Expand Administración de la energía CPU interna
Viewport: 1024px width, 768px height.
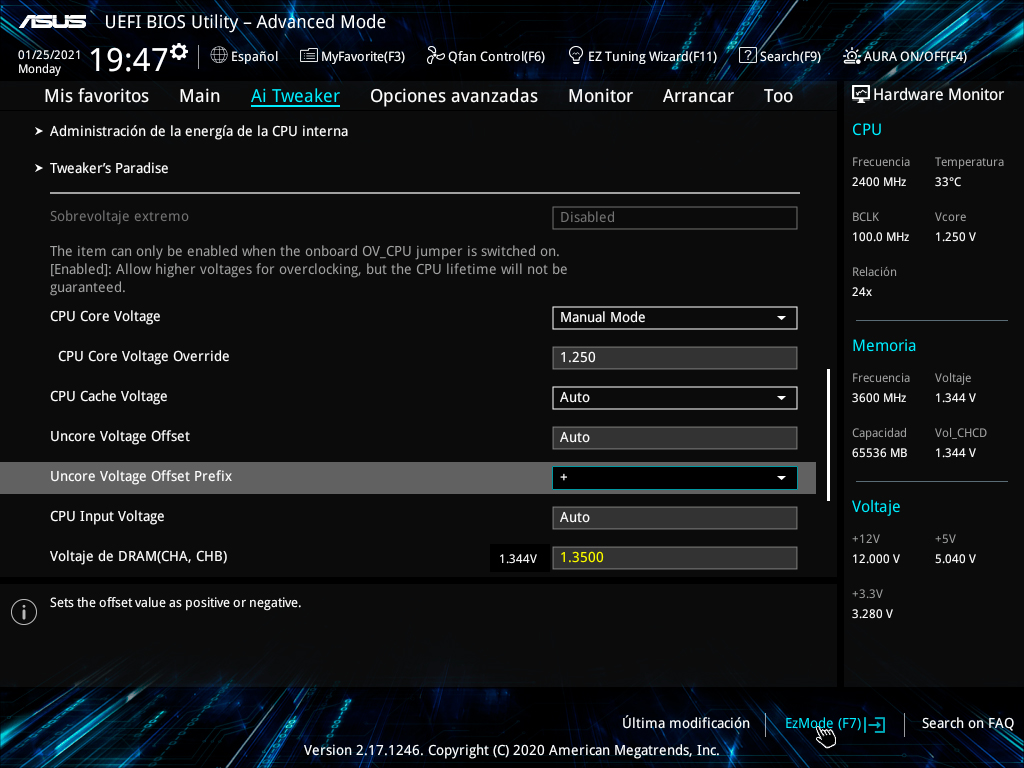coord(198,131)
